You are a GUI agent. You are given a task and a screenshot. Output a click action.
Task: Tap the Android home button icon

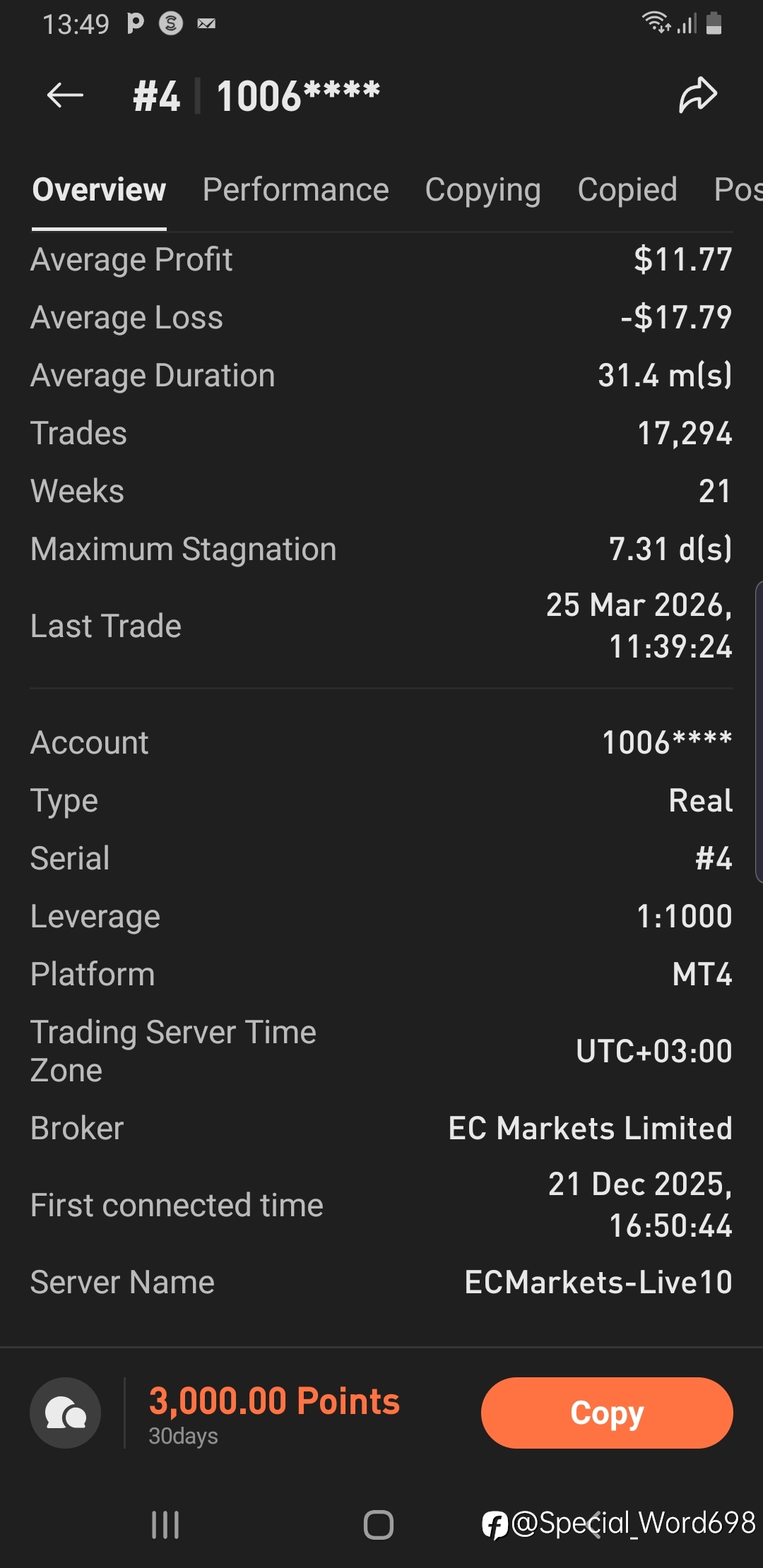pyautogui.click(x=379, y=1525)
